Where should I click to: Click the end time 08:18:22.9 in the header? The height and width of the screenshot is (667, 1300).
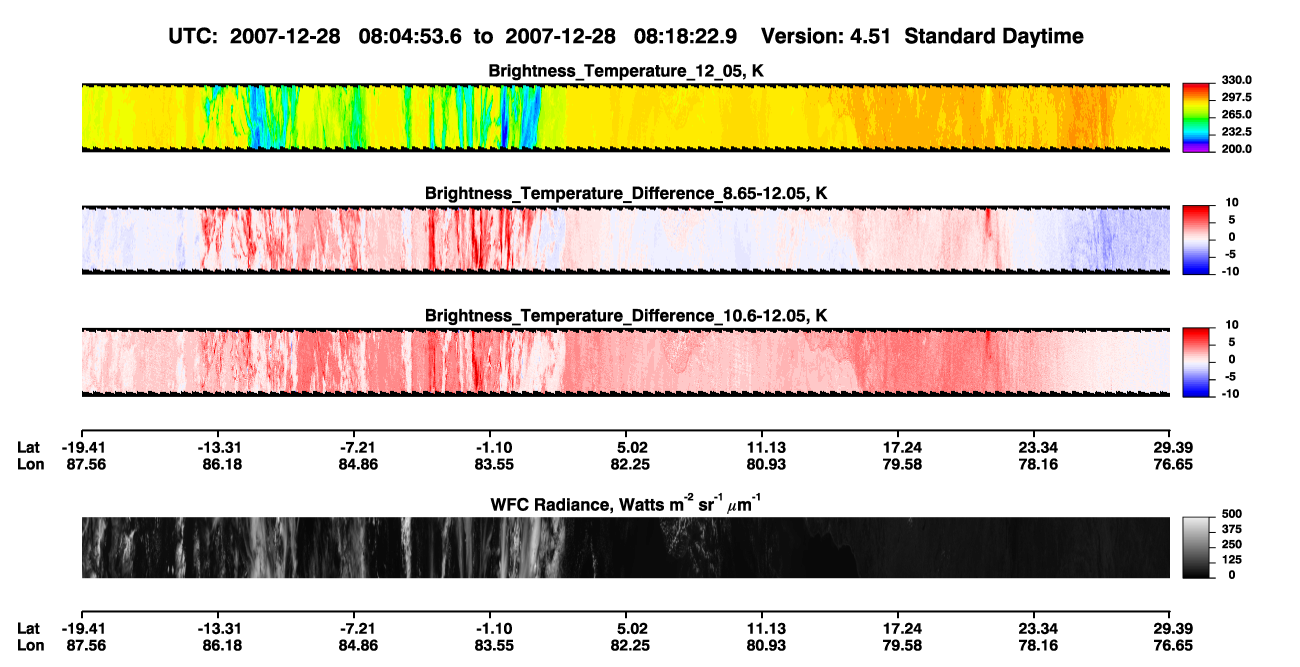tap(686, 37)
